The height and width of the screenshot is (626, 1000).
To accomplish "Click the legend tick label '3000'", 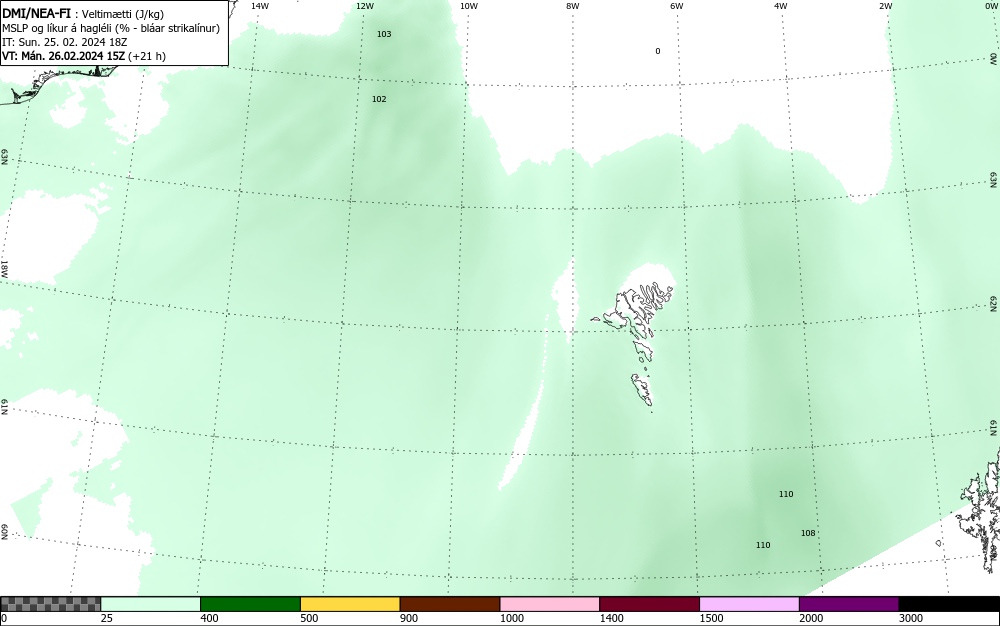I will pyautogui.click(x=911, y=618).
